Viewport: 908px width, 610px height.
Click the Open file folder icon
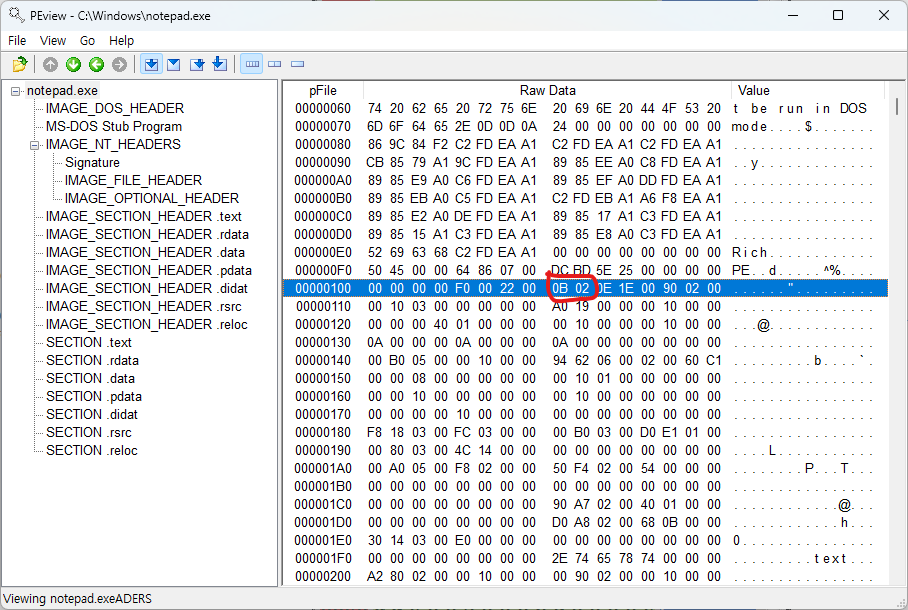20,64
